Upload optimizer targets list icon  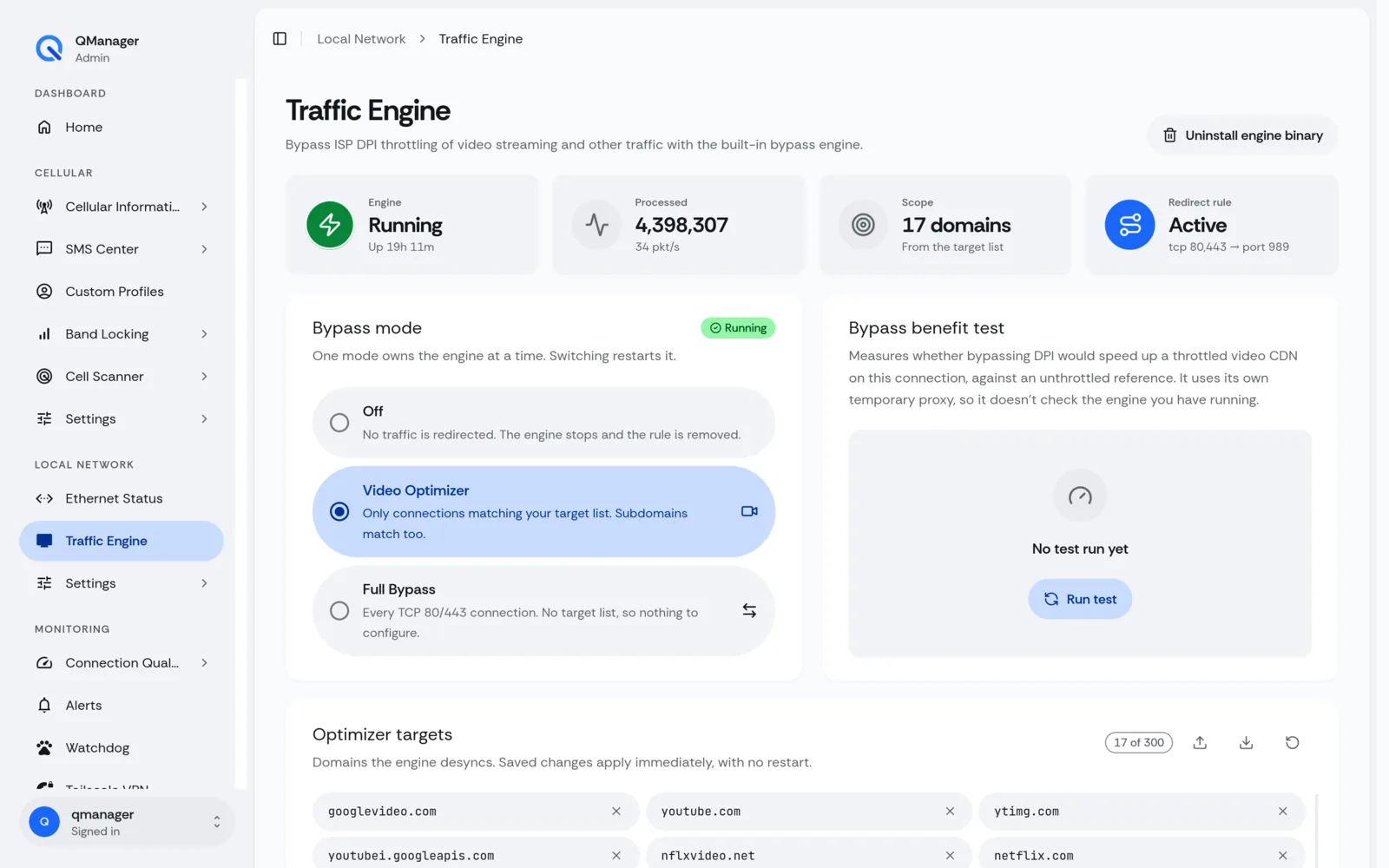point(1200,743)
